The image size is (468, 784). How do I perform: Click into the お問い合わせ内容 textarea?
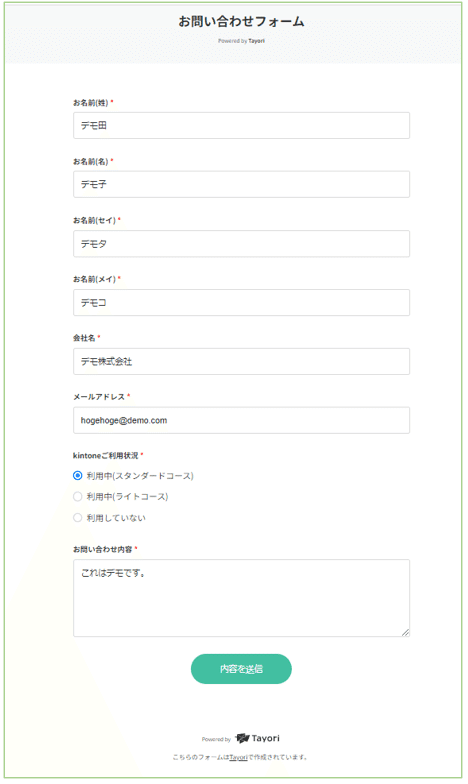242,598
